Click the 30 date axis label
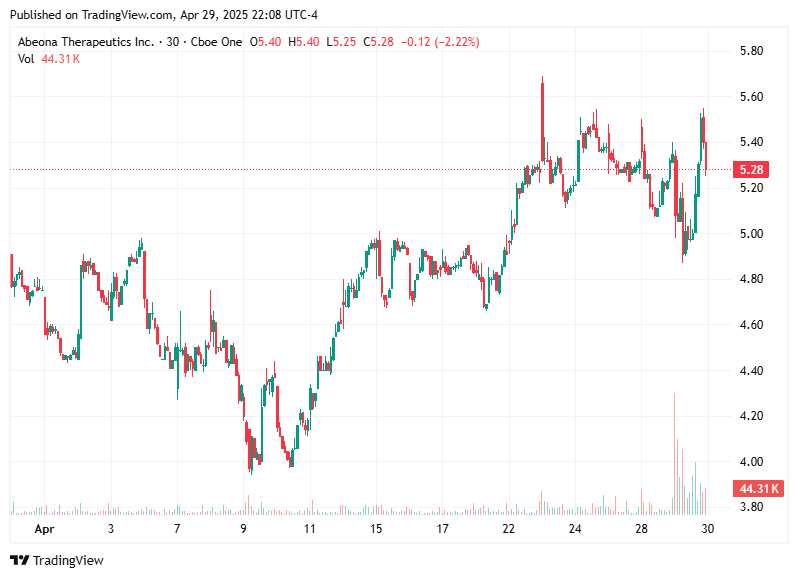 (707, 529)
